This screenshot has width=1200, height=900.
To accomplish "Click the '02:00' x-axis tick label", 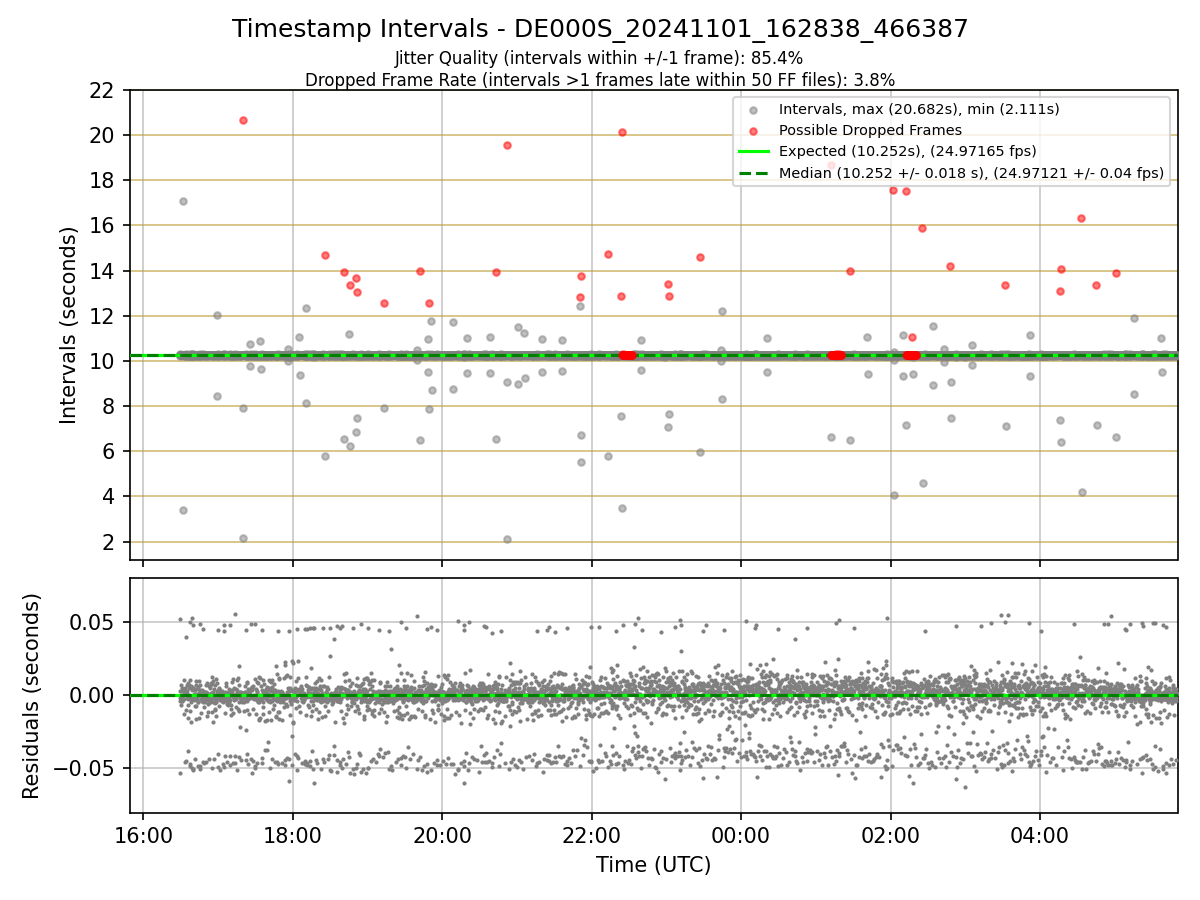I will [891, 835].
